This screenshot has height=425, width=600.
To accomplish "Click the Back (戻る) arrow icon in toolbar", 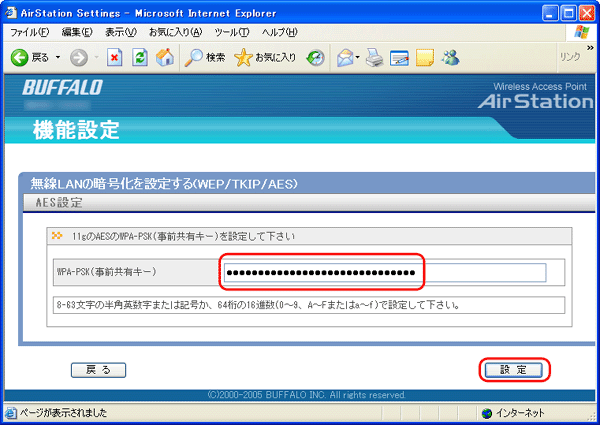I will [x=19, y=58].
